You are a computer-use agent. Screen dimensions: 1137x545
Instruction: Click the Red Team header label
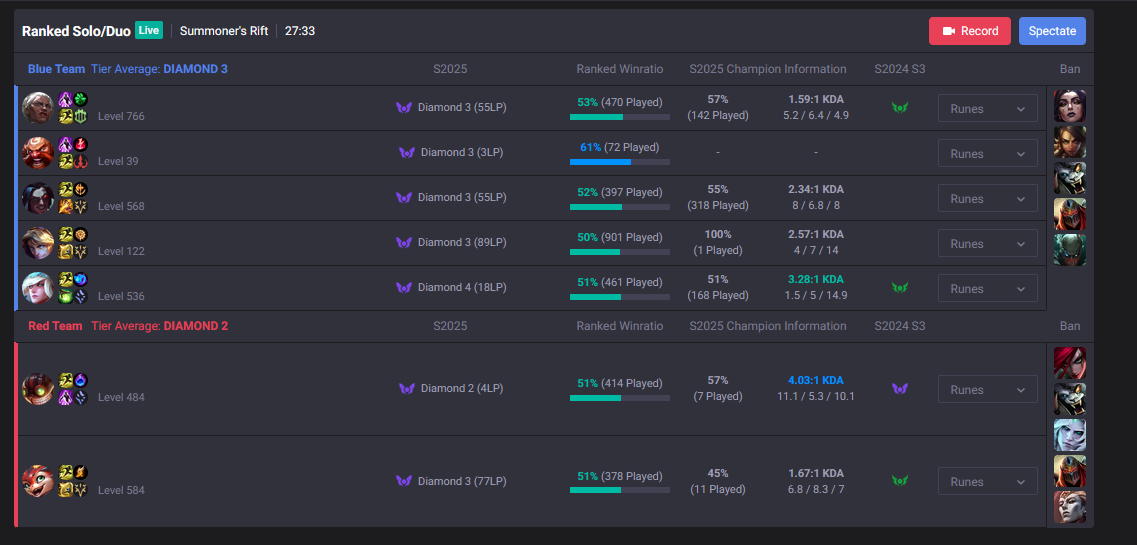pyautogui.click(x=55, y=326)
